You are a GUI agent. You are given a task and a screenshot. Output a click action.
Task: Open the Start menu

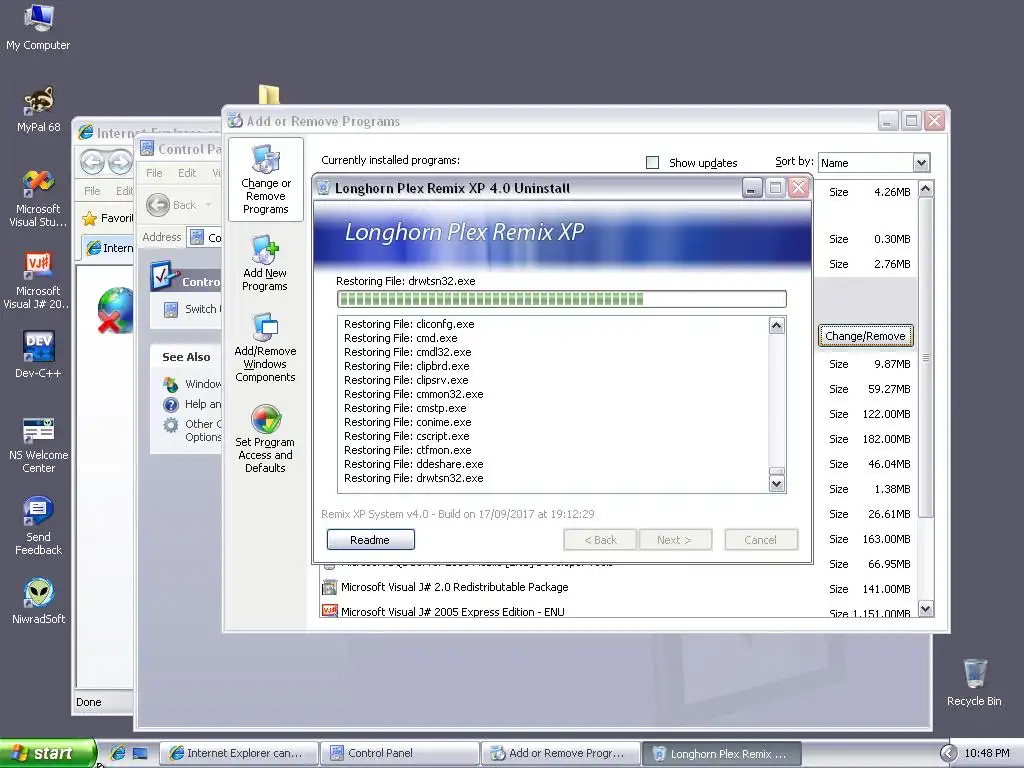(47, 753)
